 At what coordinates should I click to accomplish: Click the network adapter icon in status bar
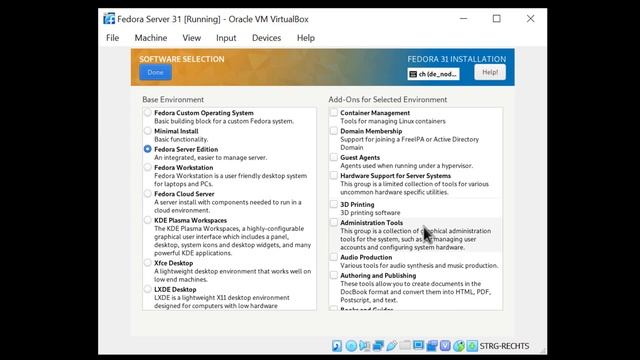tap(378, 346)
